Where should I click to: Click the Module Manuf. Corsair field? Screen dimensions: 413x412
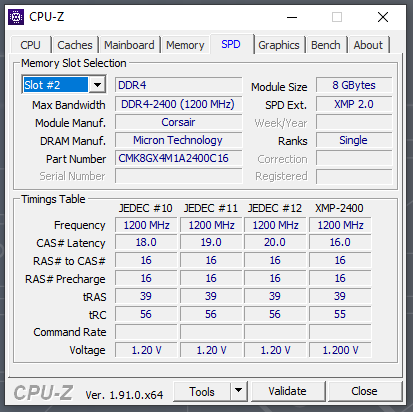pyautogui.click(x=179, y=122)
